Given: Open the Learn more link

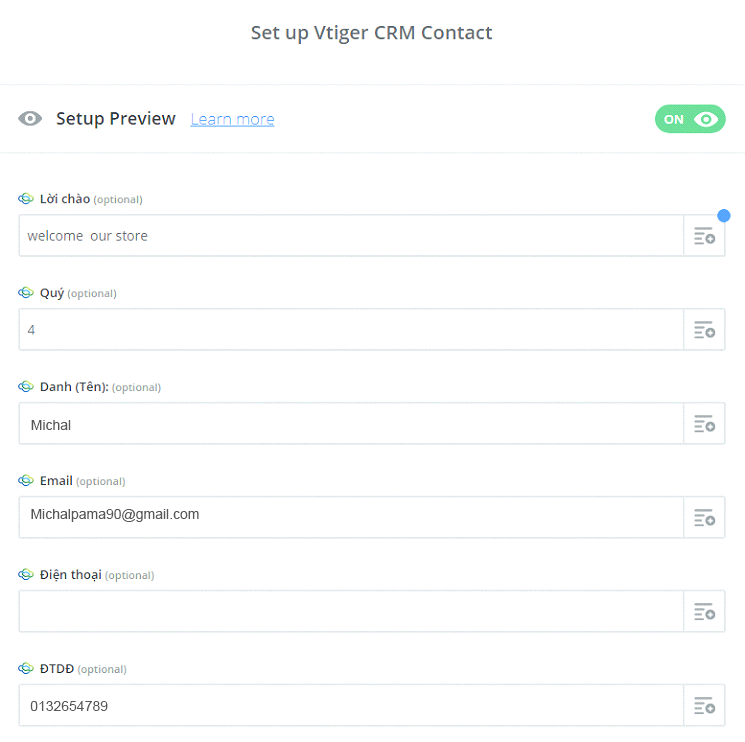Looking at the screenshot, I should [232, 120].
